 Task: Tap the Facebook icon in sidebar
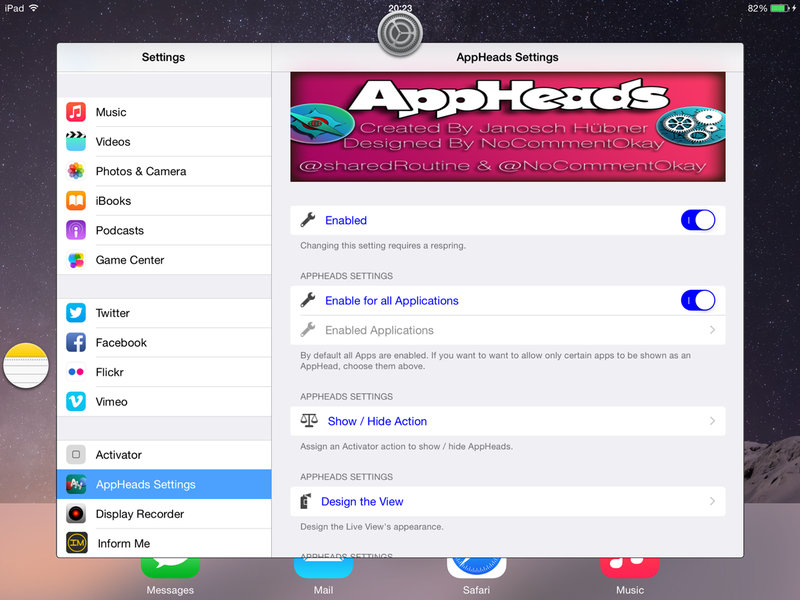click(76, 342)
